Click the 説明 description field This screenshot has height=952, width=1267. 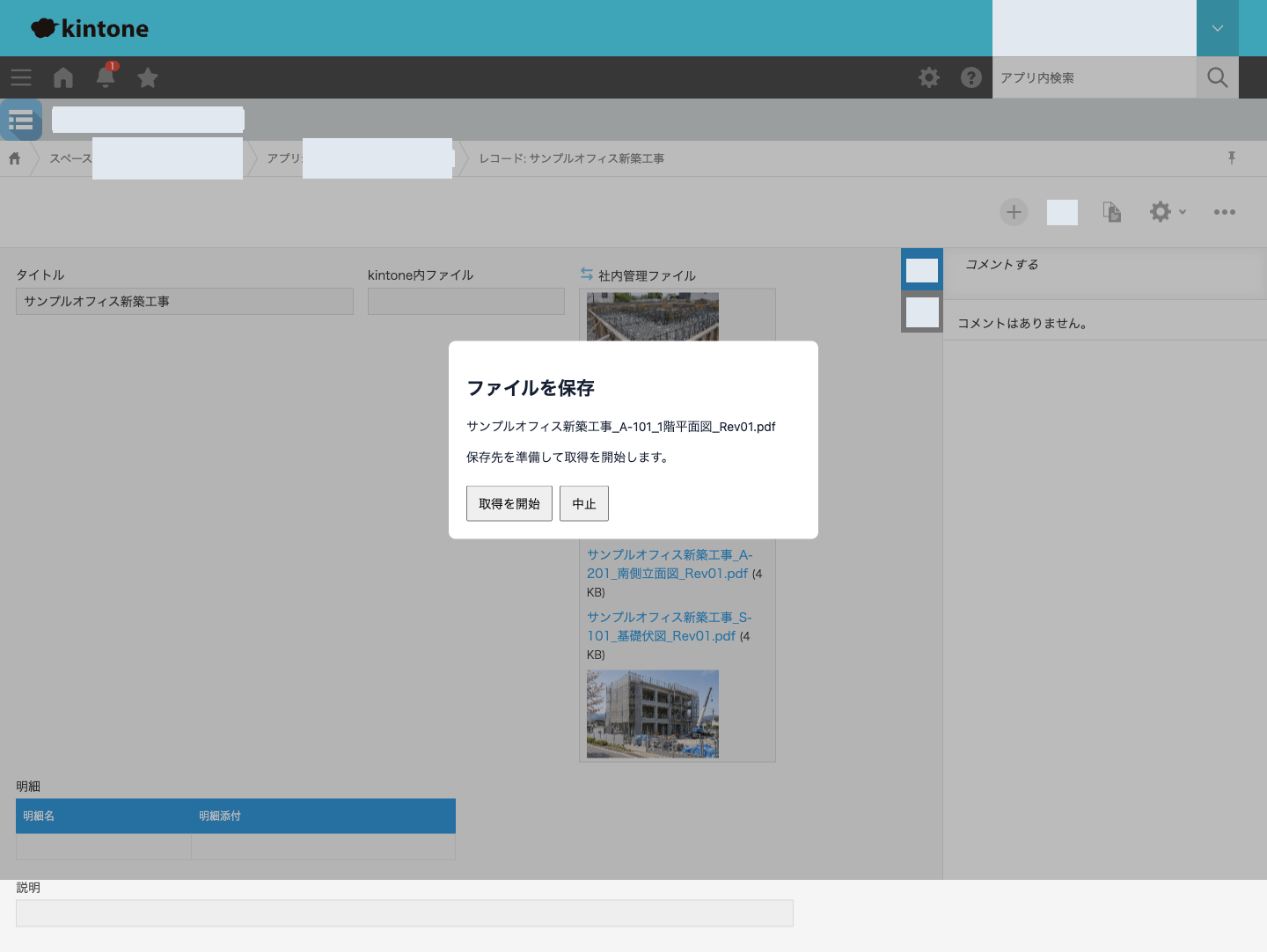[405, 913]
